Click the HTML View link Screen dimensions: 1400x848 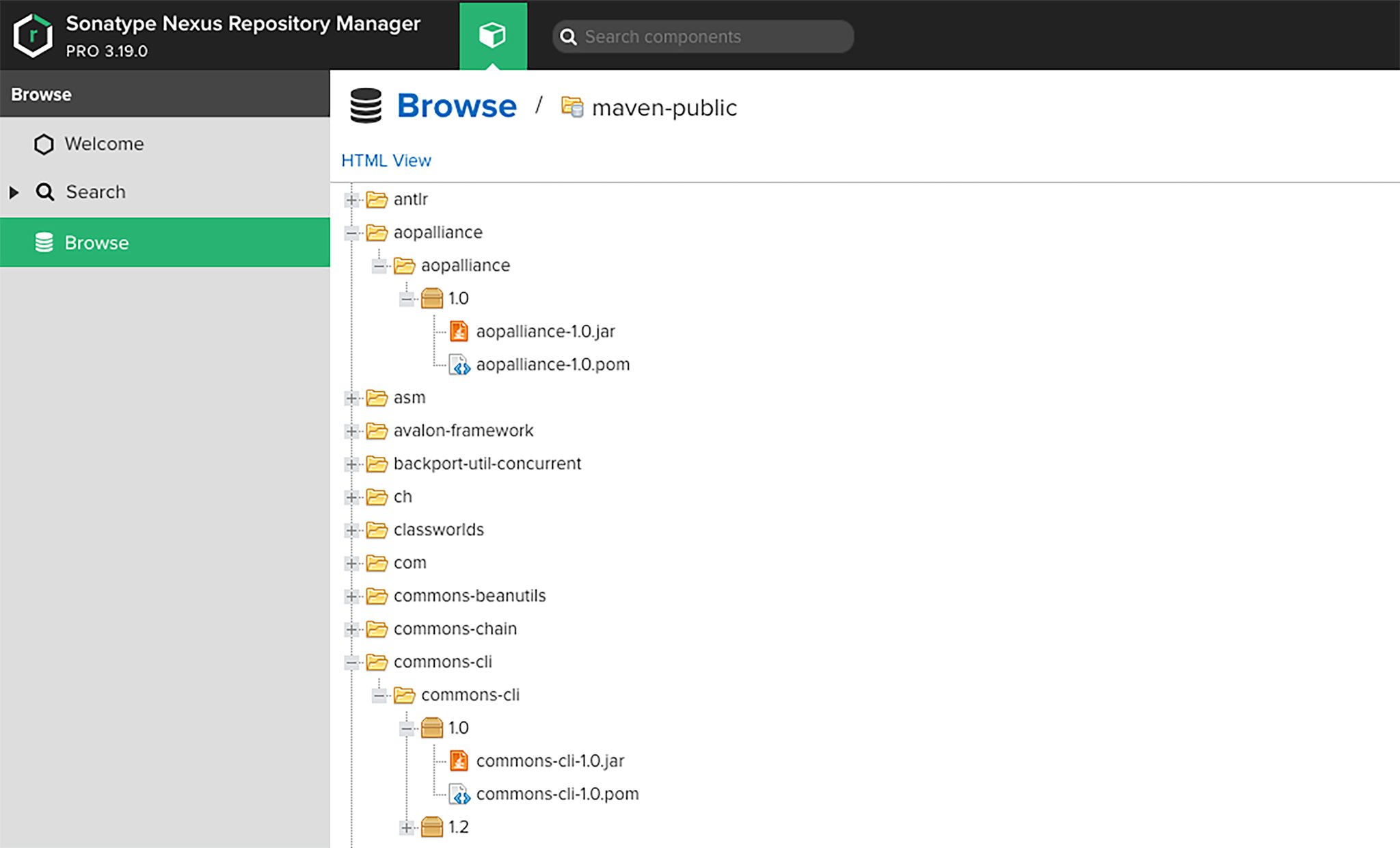tap(387, 160)
